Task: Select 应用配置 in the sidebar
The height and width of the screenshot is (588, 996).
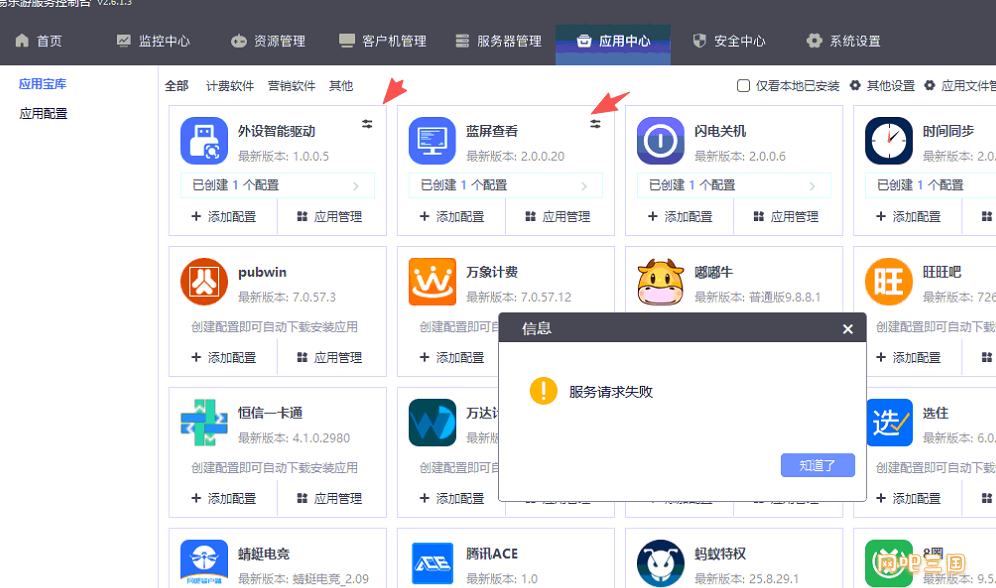Action: tap(43, 114)
